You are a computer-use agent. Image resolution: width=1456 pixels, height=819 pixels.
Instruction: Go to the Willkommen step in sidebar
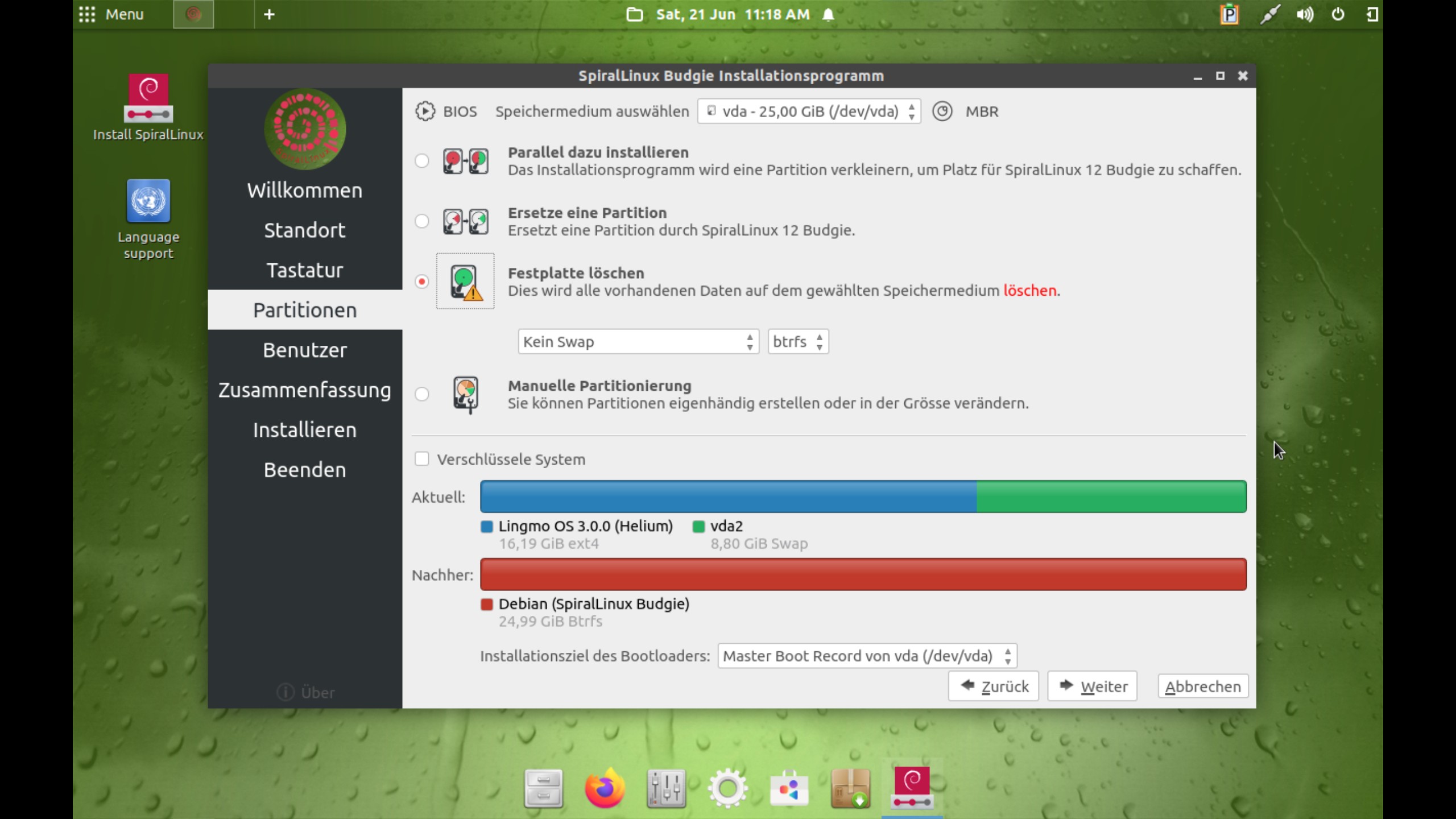[305, 191]
